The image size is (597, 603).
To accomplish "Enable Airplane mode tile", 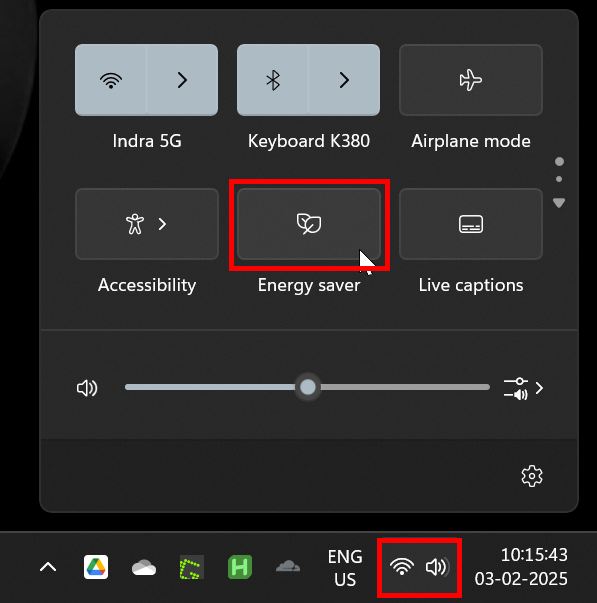I will pos(471,80).
